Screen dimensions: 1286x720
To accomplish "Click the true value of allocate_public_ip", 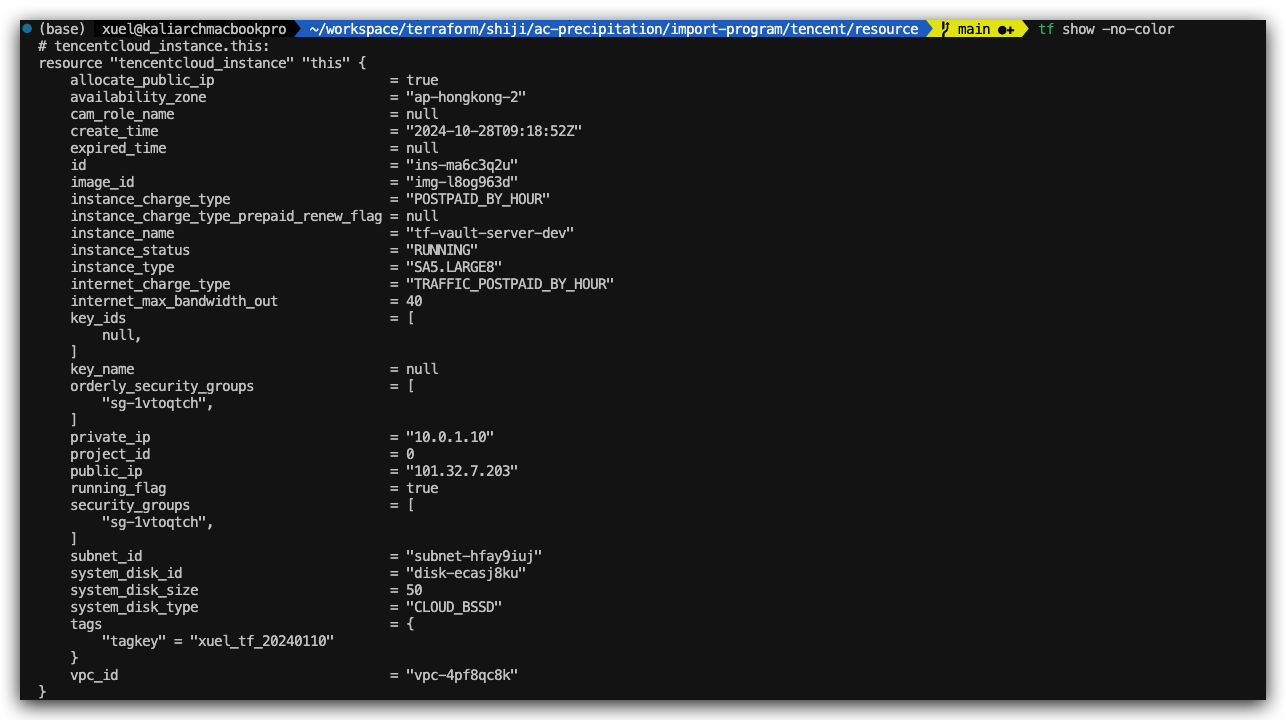I will 422,80.
